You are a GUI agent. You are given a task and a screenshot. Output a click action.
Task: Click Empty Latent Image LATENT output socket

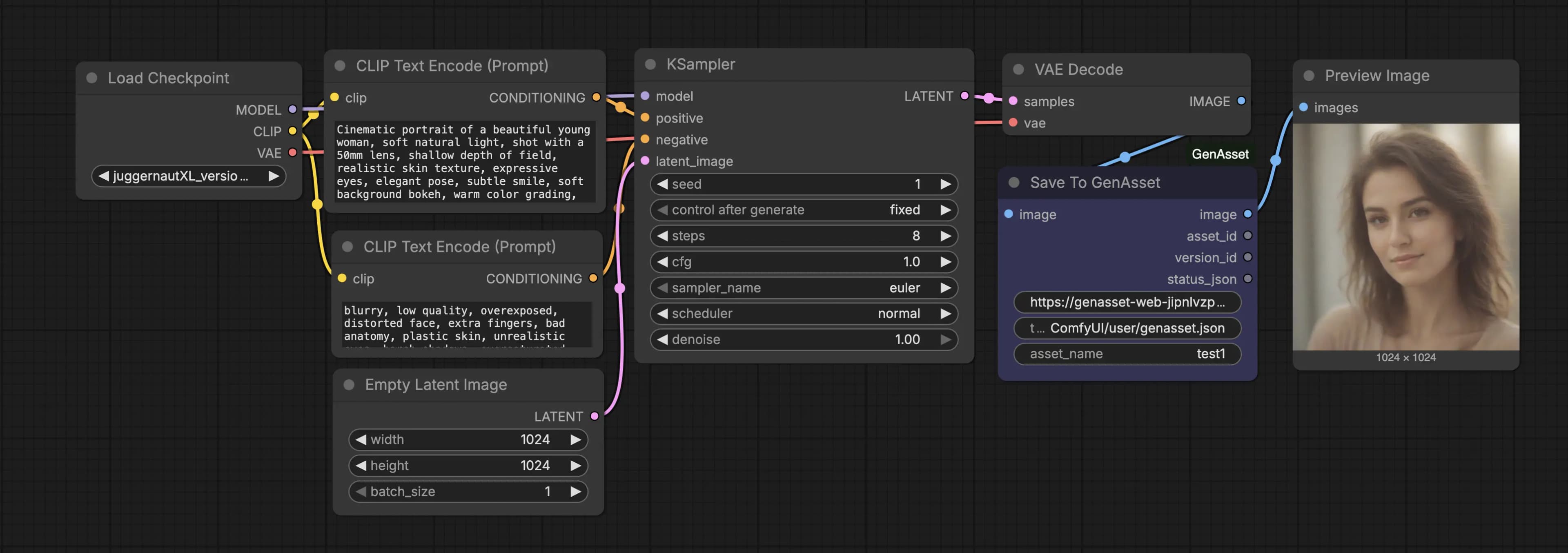pyautogui.click(x=595, y=416)
